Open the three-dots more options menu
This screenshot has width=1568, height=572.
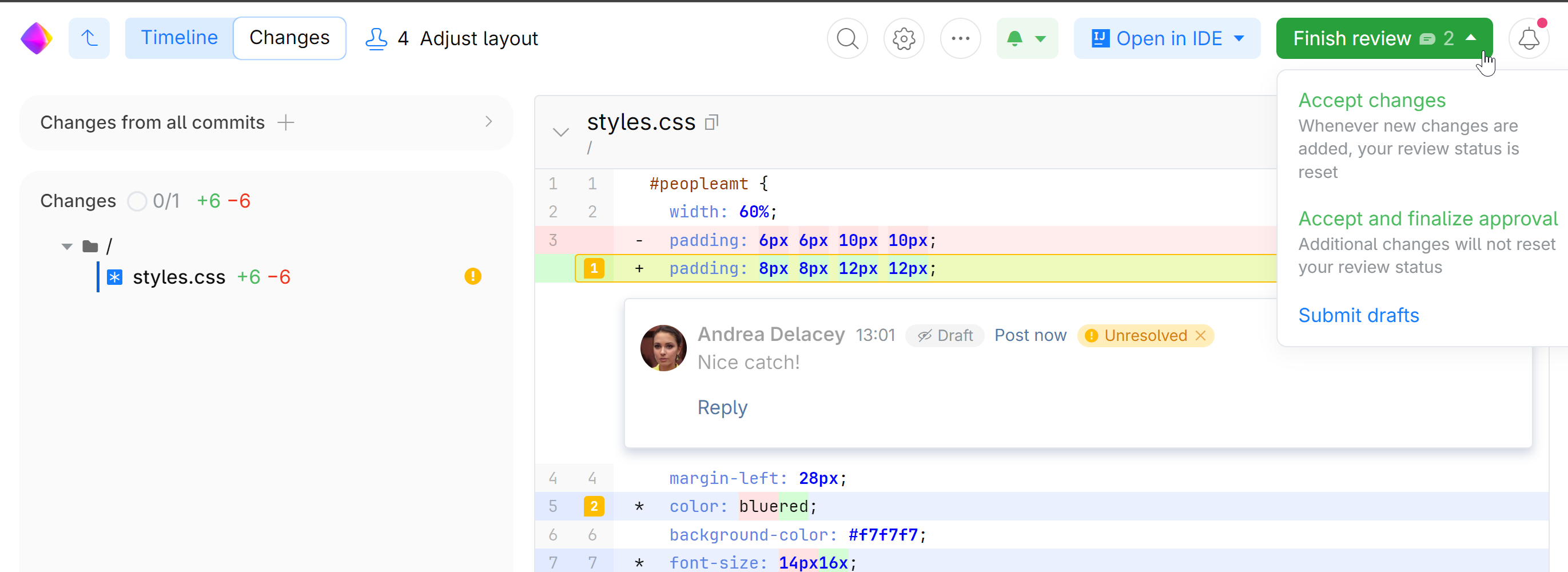pyautogui.click(x=960, y=38)
